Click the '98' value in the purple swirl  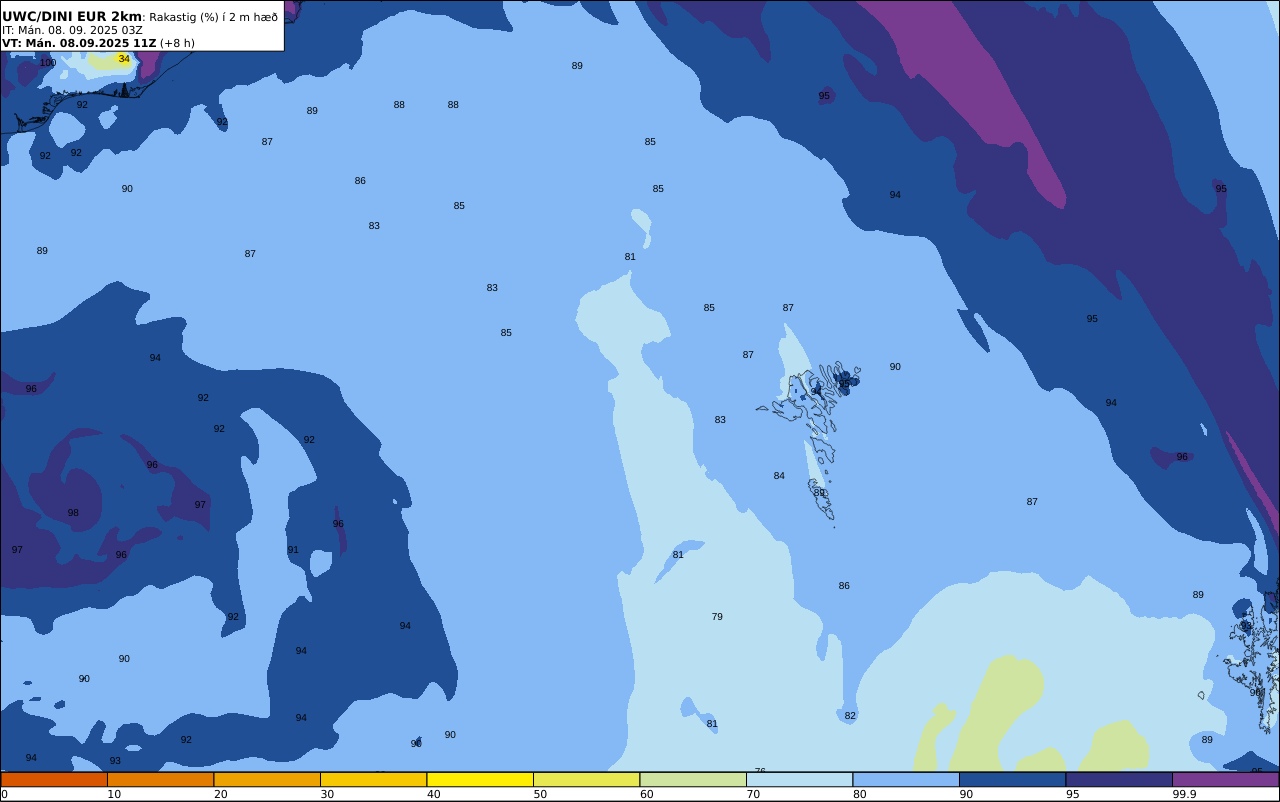click(x=73, y=513)
